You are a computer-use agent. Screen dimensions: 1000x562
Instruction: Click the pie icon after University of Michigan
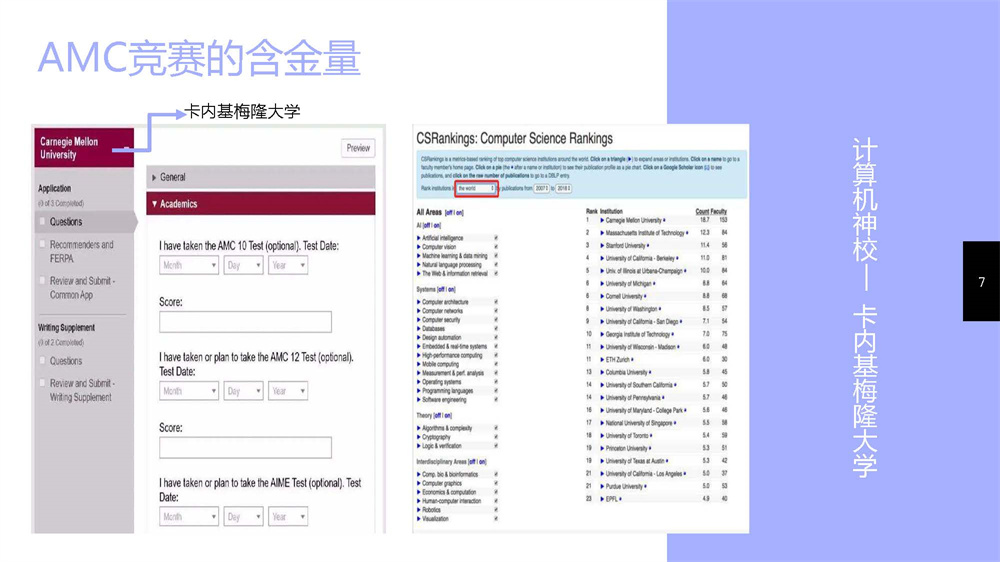pyautogui.click(x=654, y=284)
